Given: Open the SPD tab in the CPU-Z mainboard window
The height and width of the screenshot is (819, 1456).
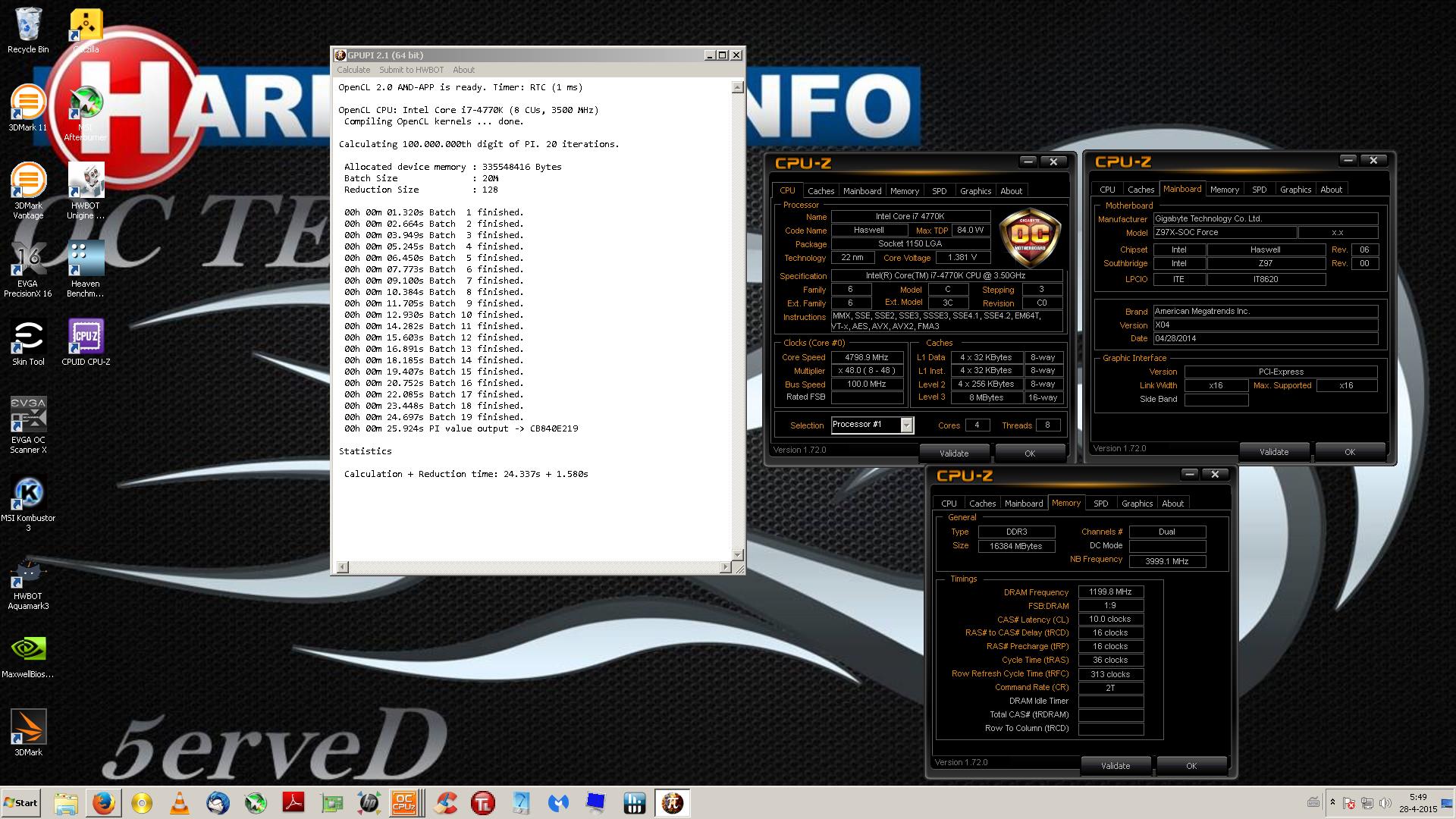Looking at the screenshot, I should click(1259, 190).
